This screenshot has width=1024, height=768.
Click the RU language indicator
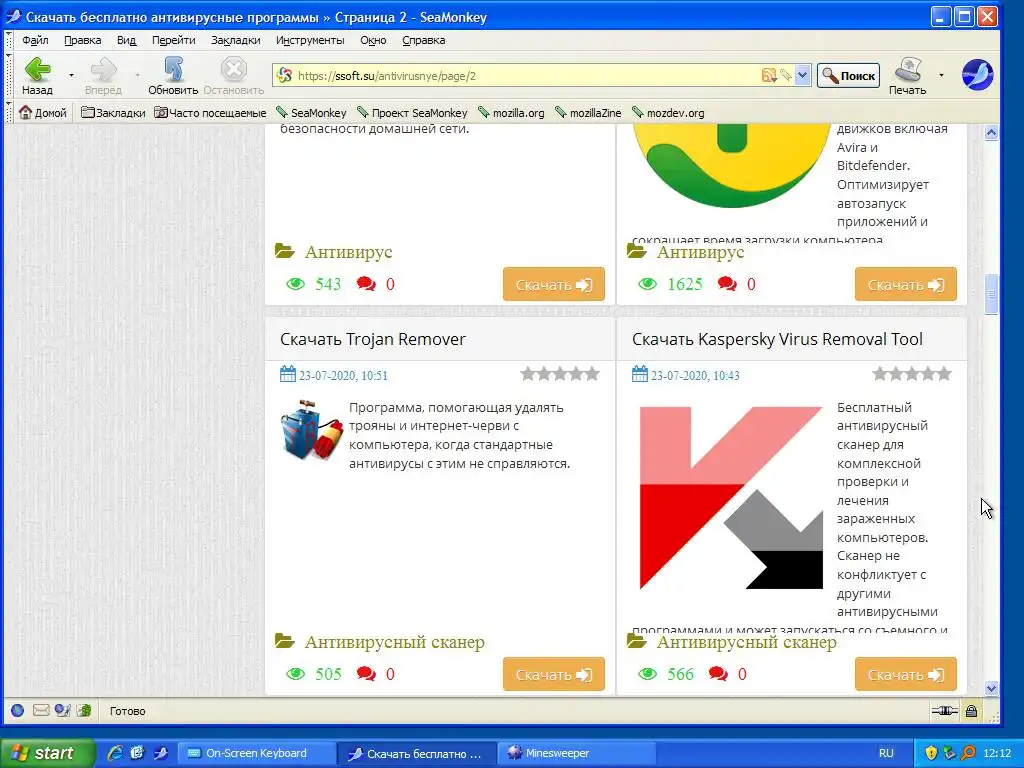tap(886, 753)
